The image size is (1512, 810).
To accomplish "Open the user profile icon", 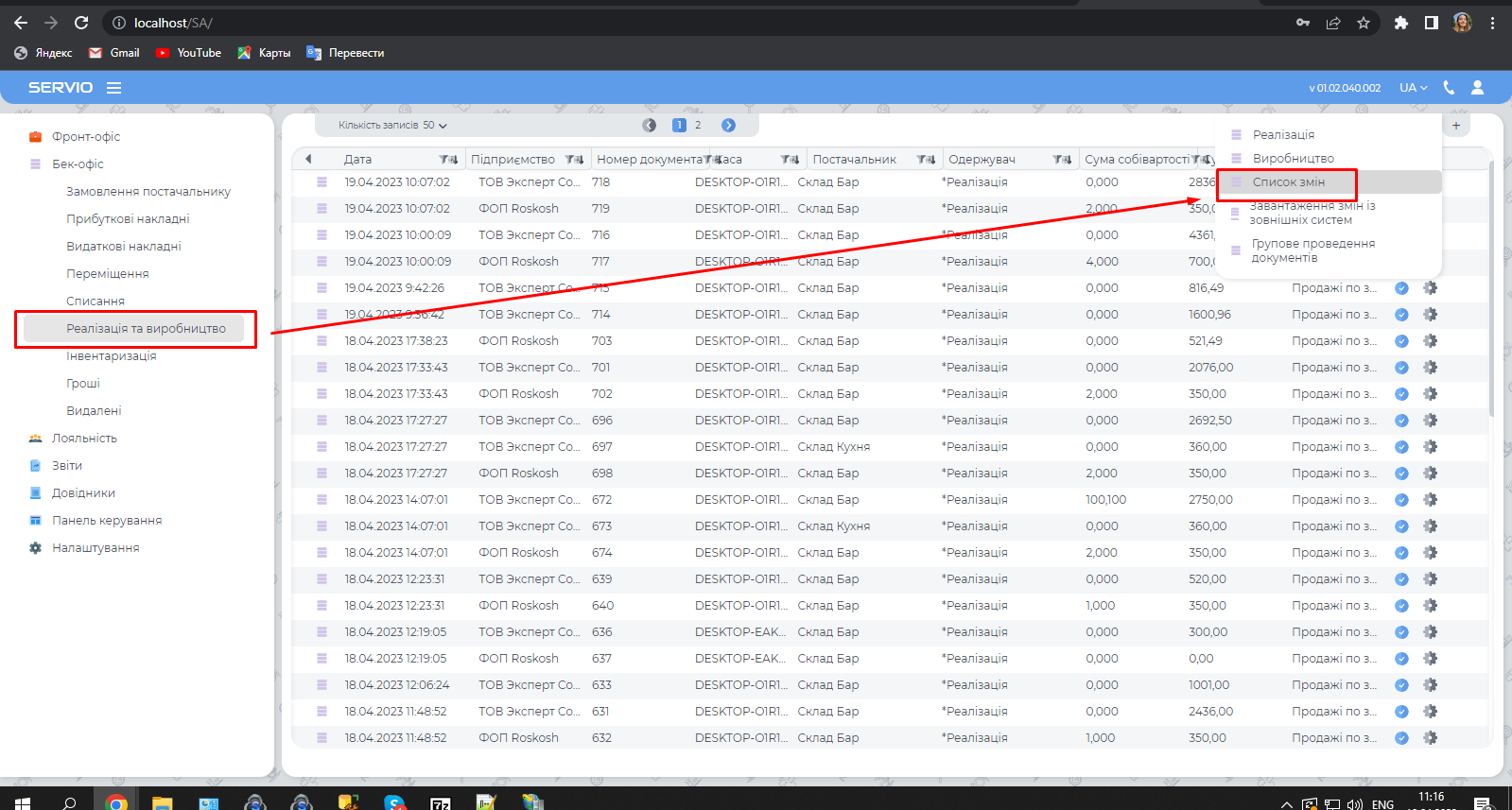I will [1477, 88].
